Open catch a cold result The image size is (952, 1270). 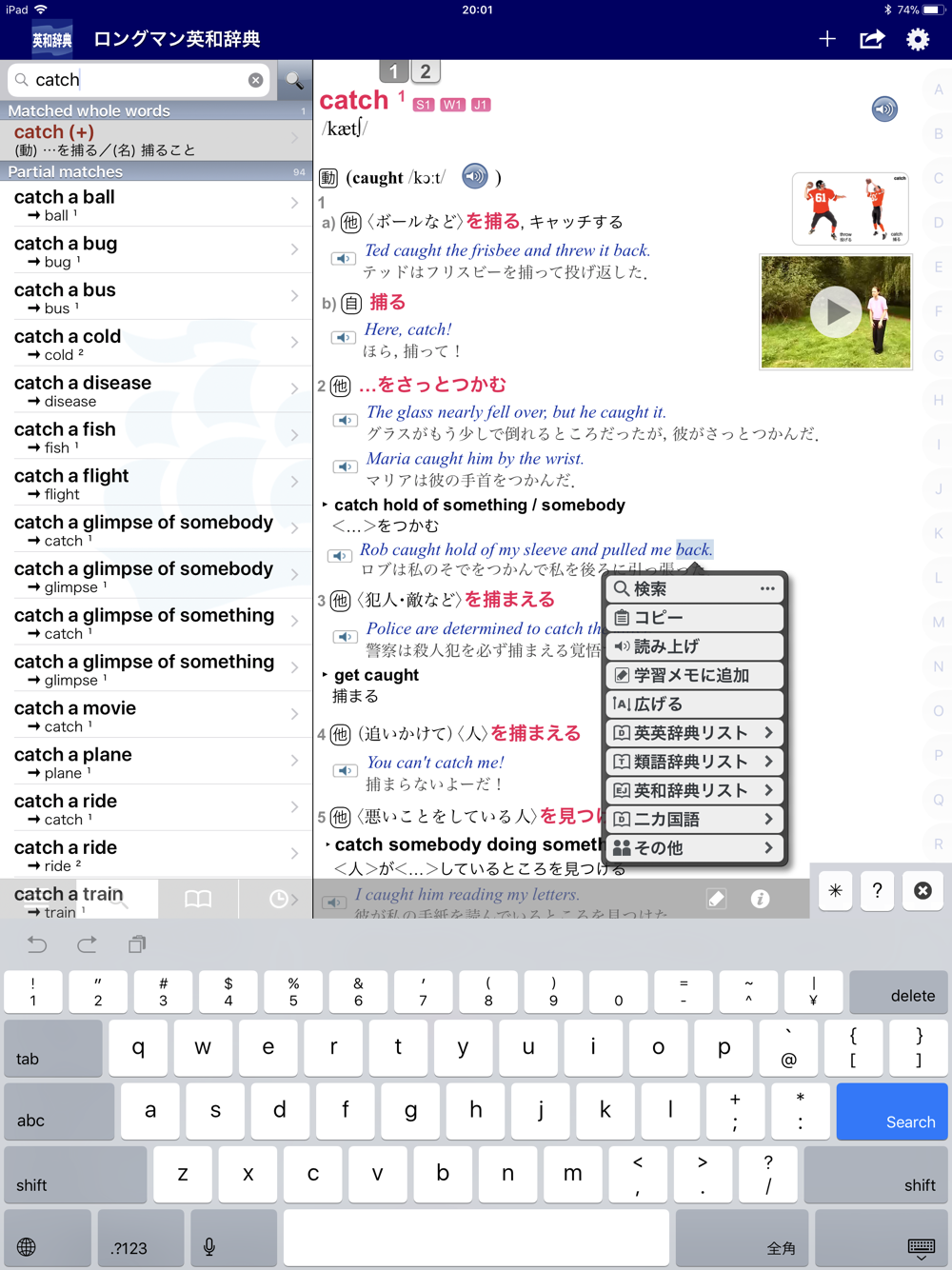pos(156,343)
